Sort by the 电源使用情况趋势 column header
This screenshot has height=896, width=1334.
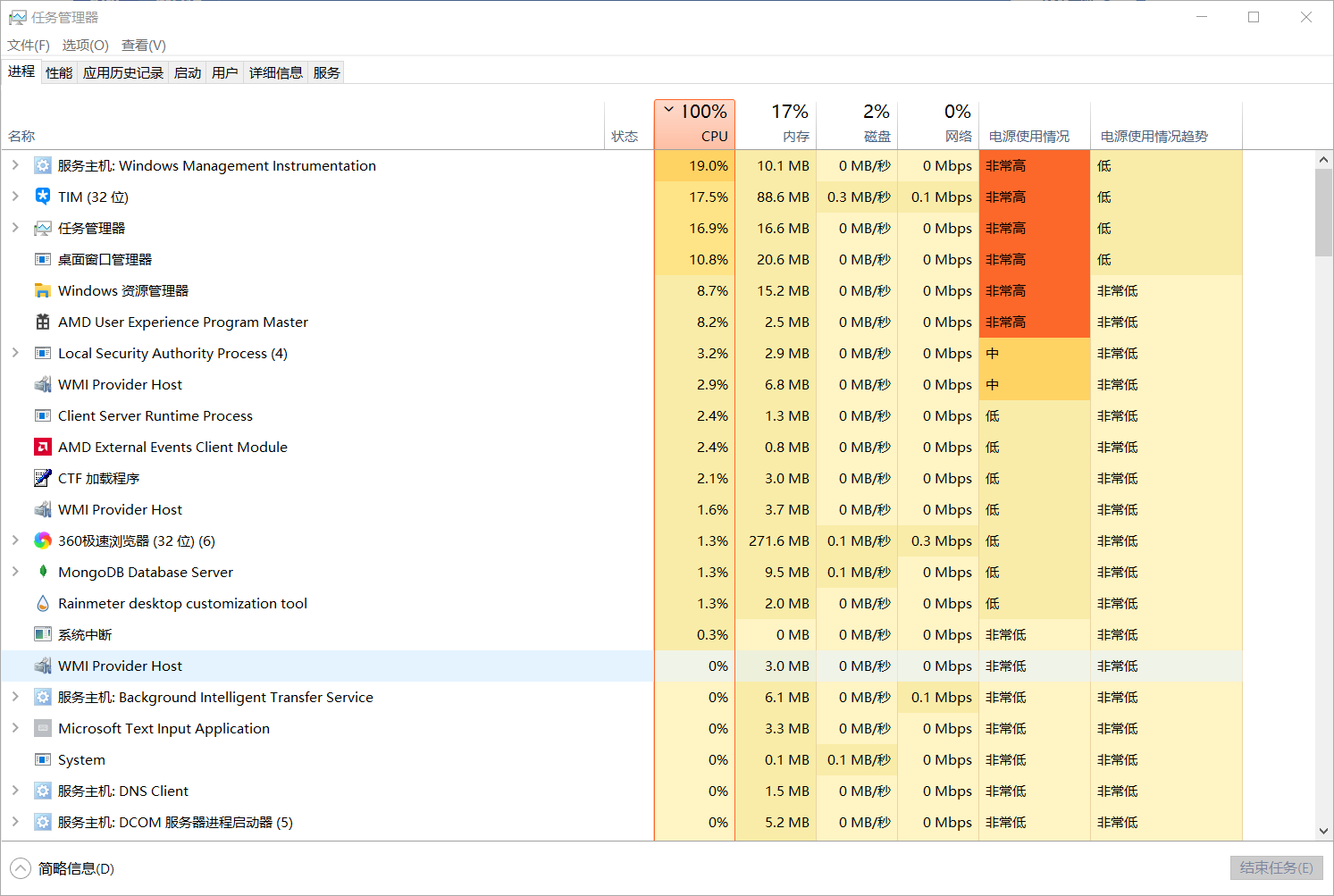click(1166, 124)
